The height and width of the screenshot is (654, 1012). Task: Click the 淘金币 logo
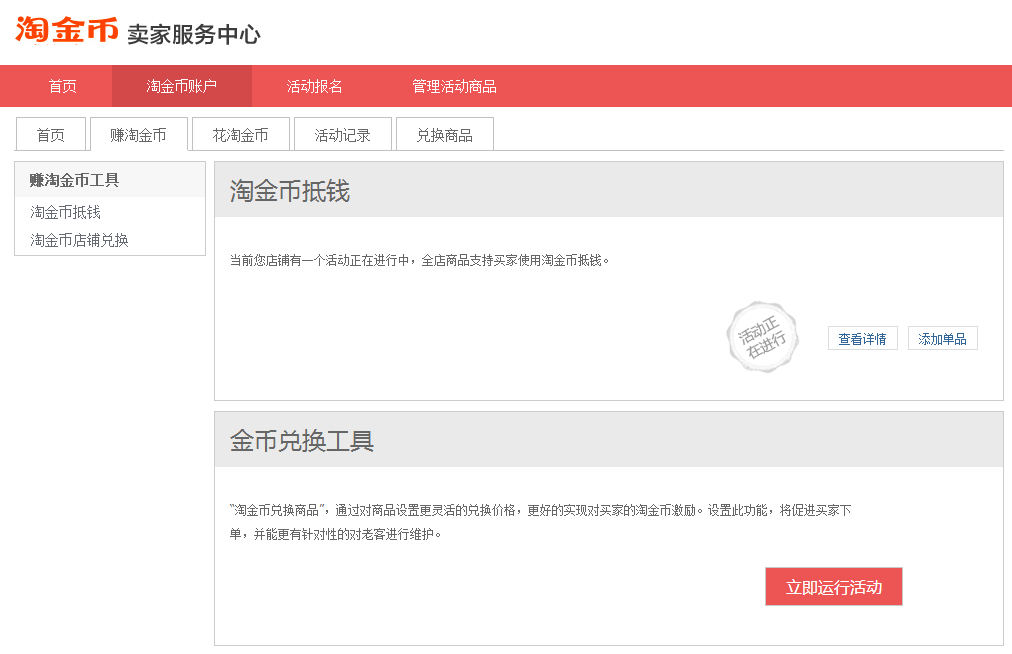tap(66, 30)
